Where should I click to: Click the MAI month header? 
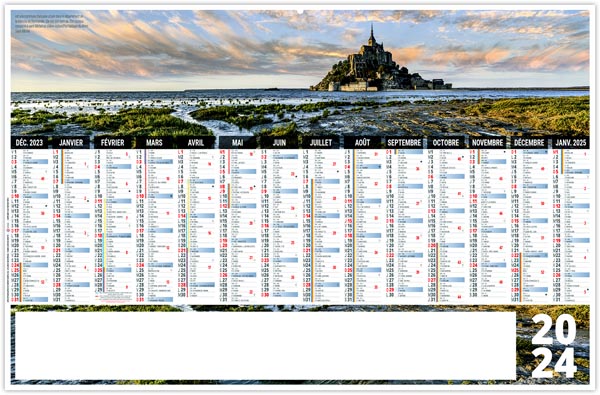(x=238, y=143)
